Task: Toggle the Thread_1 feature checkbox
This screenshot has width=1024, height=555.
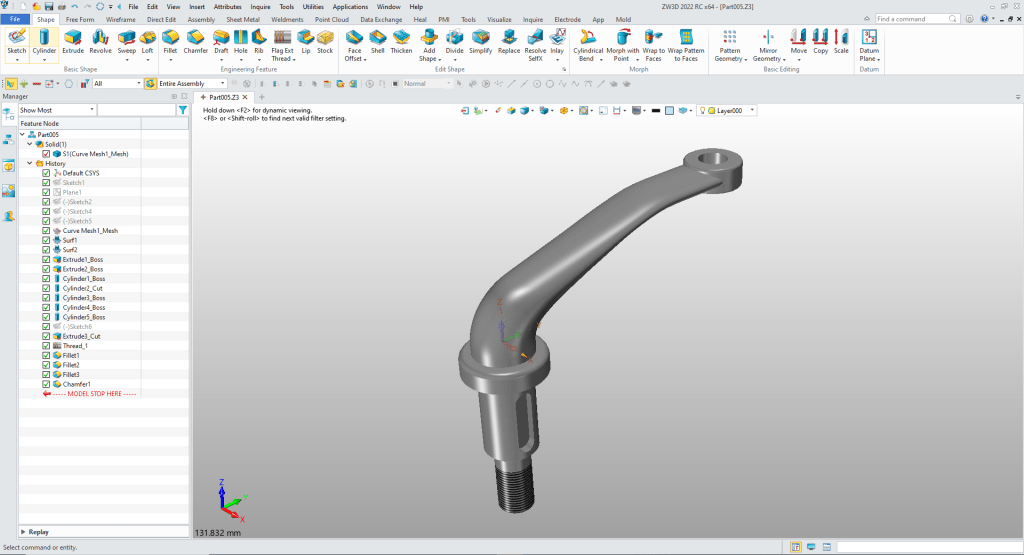Action: tap(46, 346)
